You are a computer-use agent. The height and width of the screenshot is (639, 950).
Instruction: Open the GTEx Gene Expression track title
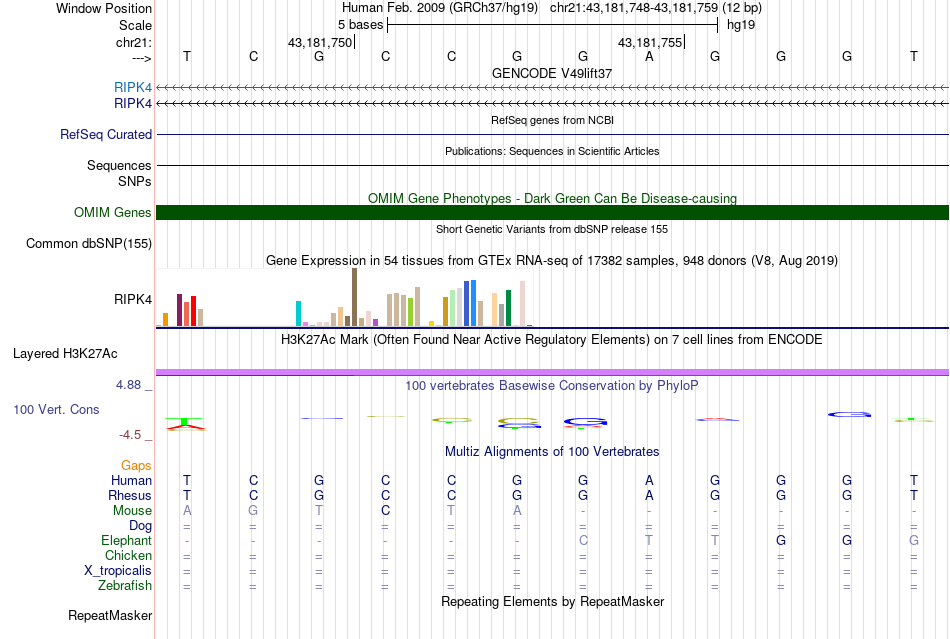552,260
